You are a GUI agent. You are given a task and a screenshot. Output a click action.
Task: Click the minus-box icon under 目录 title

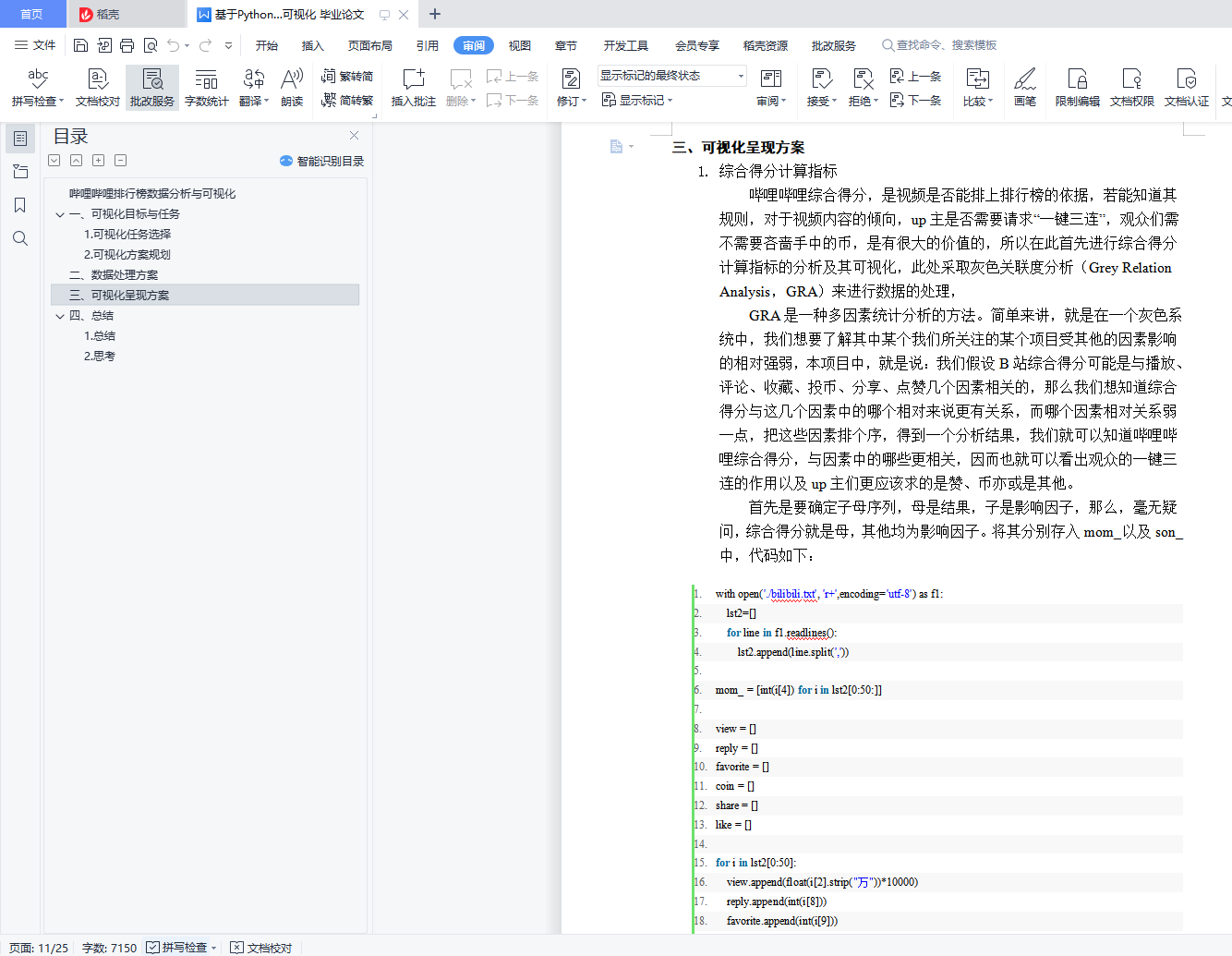121,161
